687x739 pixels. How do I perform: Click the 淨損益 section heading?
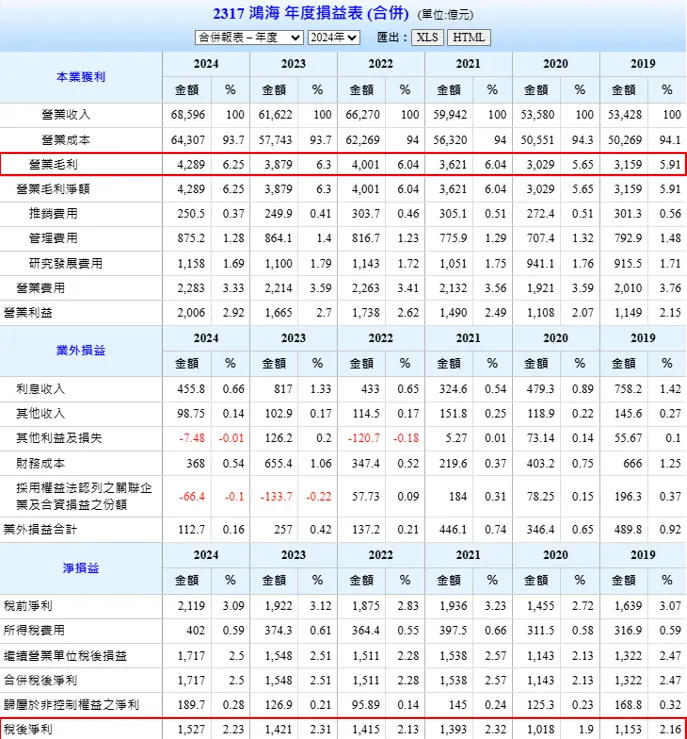pos(81,568)
